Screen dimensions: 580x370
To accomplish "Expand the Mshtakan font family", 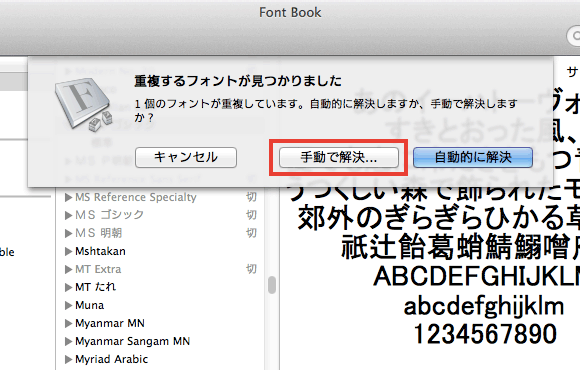I will (x=68, y=252).
